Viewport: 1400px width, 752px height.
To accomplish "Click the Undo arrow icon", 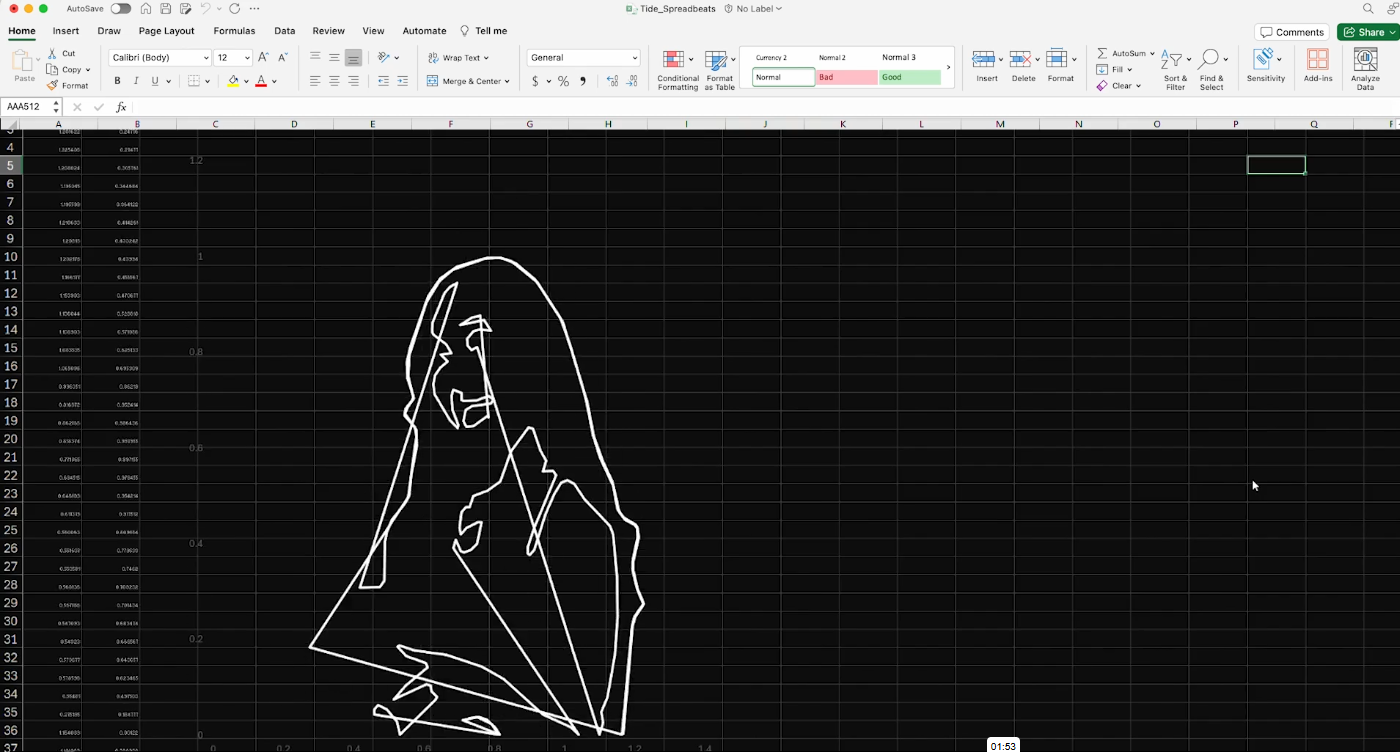I will (x=205, y=8).
